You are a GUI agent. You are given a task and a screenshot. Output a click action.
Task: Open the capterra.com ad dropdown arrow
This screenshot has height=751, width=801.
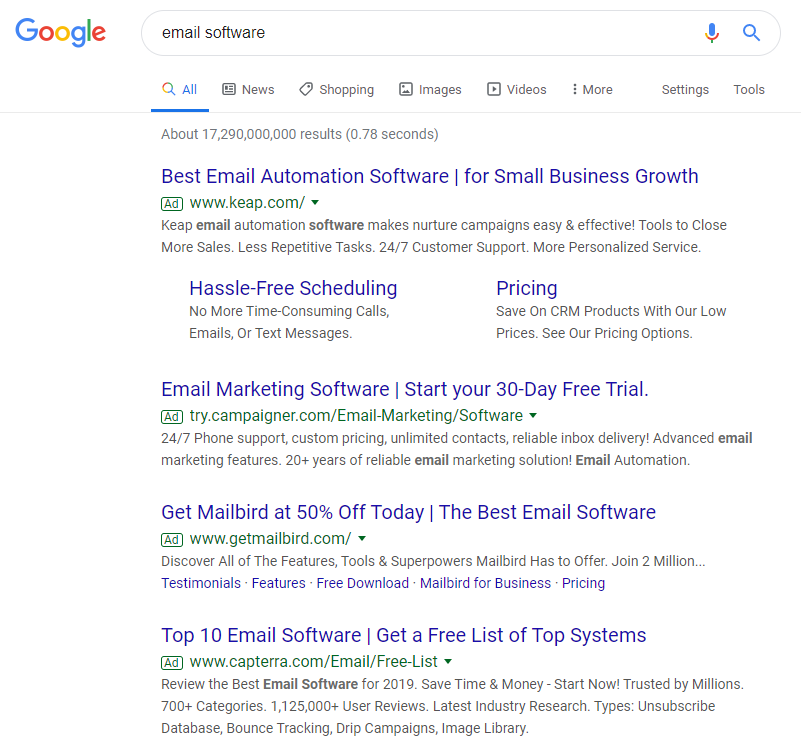tap(448, 661)
